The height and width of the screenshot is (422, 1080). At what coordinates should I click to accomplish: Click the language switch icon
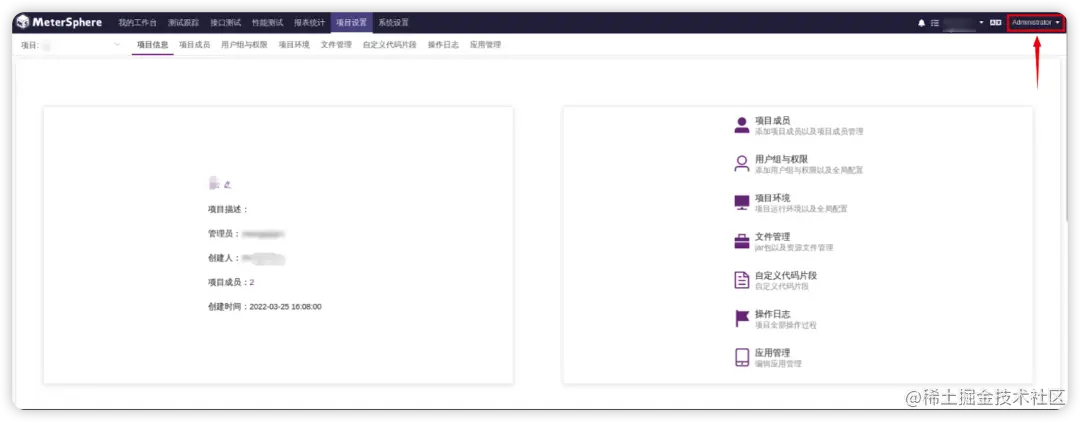(995, 23)
